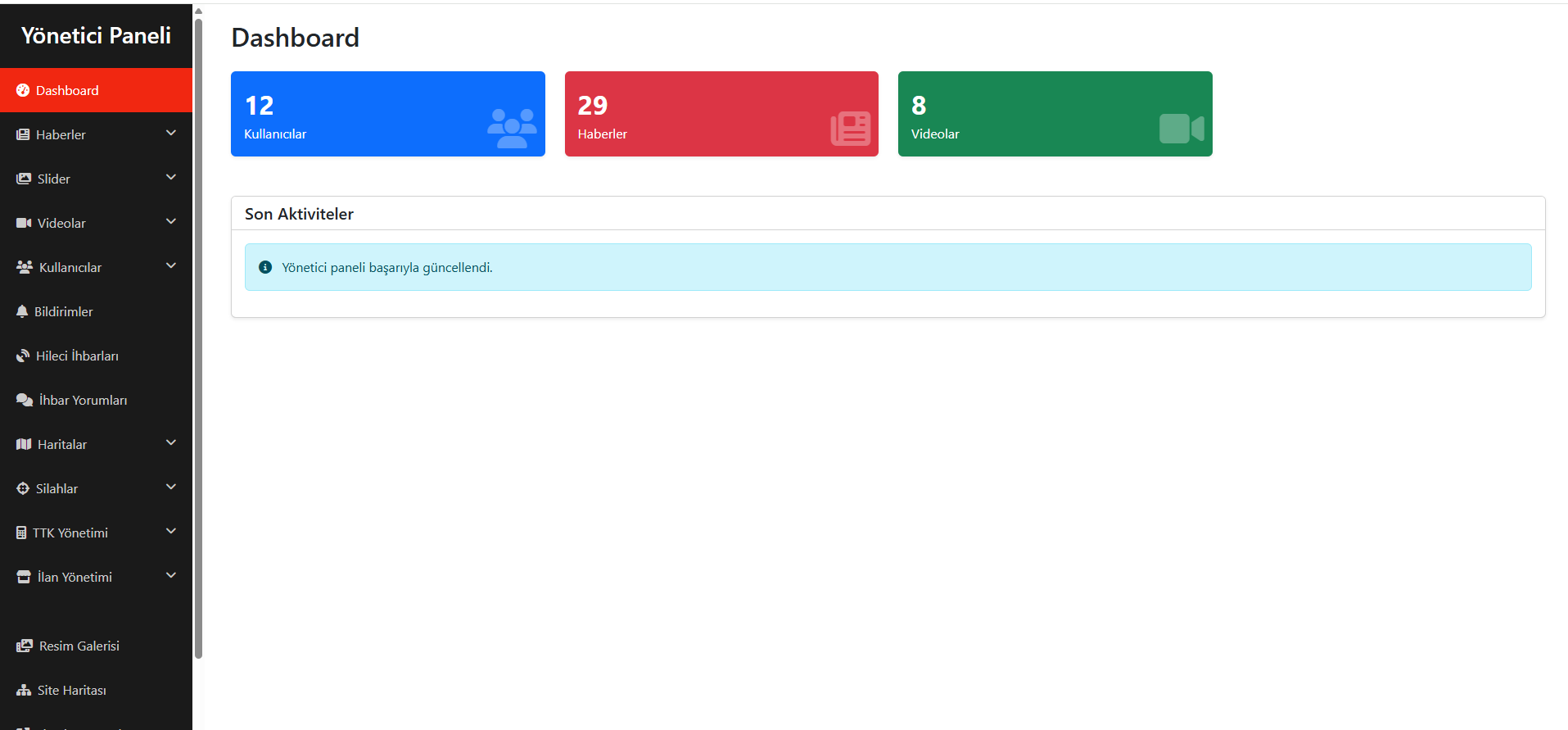Image resolution: width=1568 pixels, height=730 pixels.
Task: Expand the Haritalar dropdown arrow
Action: [171, 442]
